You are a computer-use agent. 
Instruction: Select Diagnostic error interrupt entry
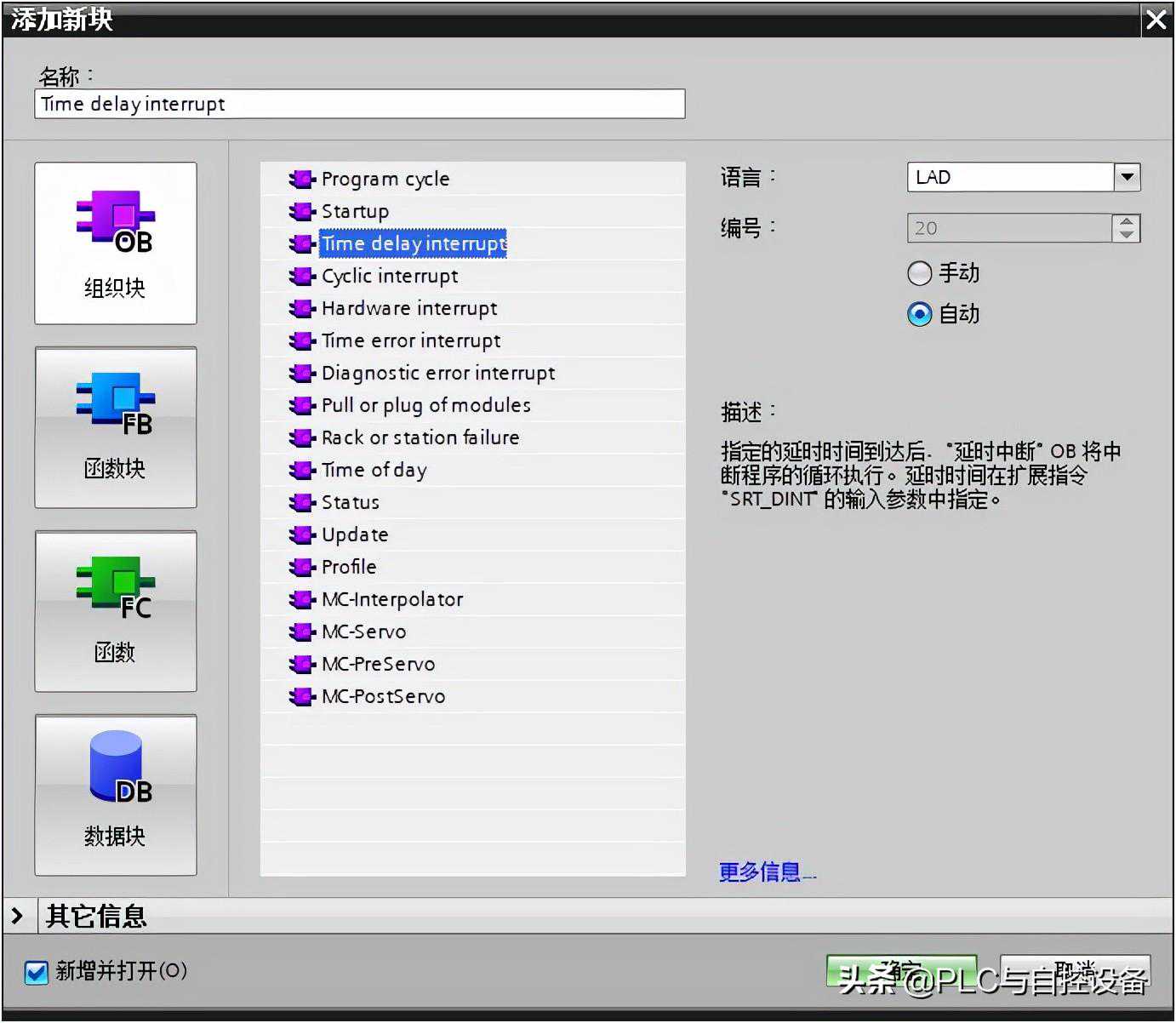coord(437,374)
